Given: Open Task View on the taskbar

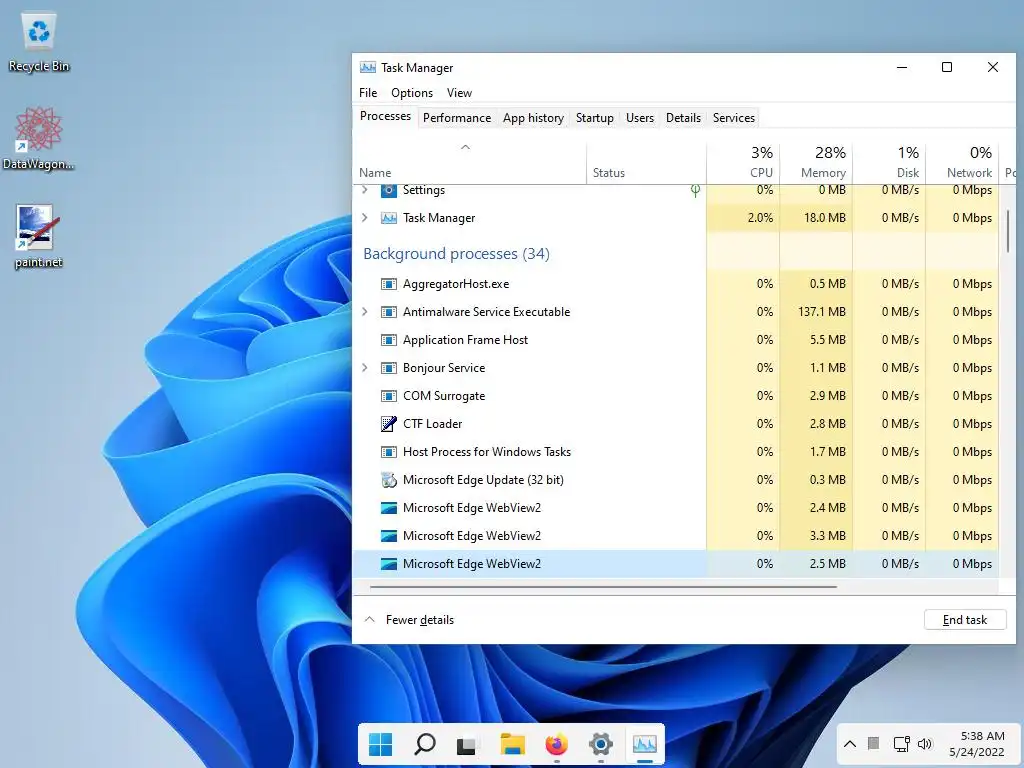Looking at the screenshot, I should [466, 745].
